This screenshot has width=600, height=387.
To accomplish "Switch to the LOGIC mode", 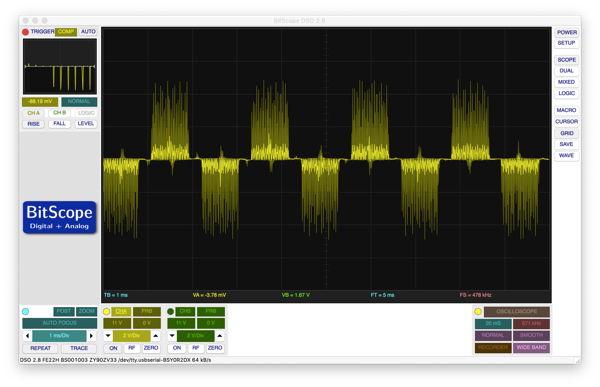I will click(566, 93).
